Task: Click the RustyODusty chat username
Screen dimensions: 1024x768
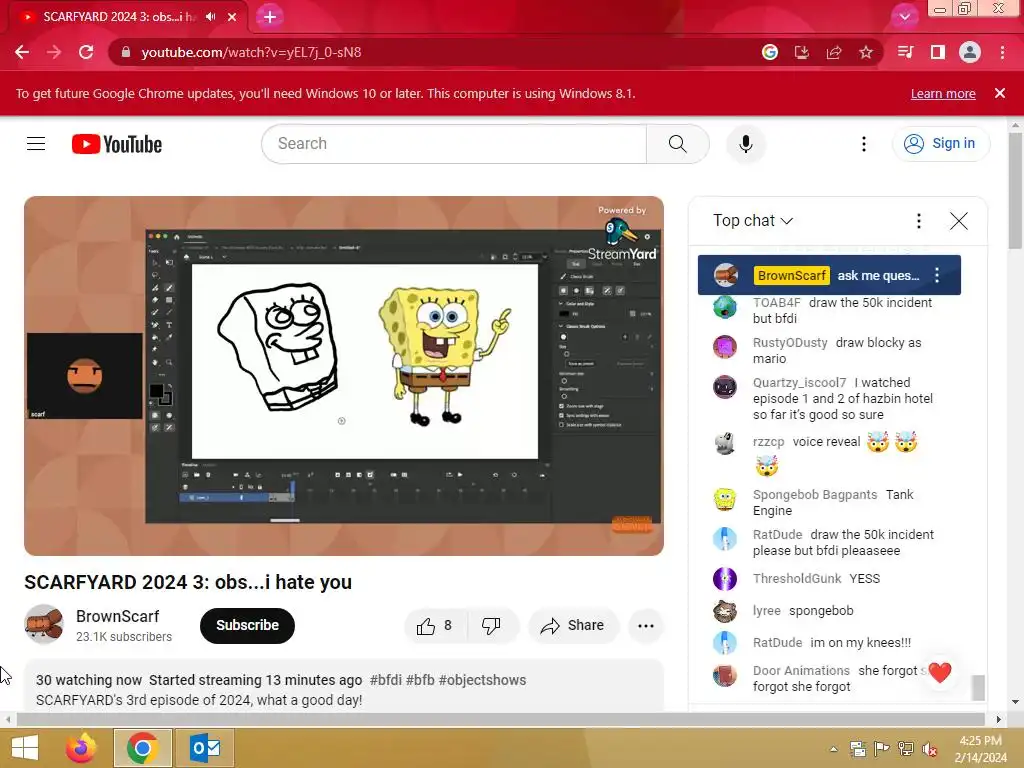Action: (x=790, y=343)
